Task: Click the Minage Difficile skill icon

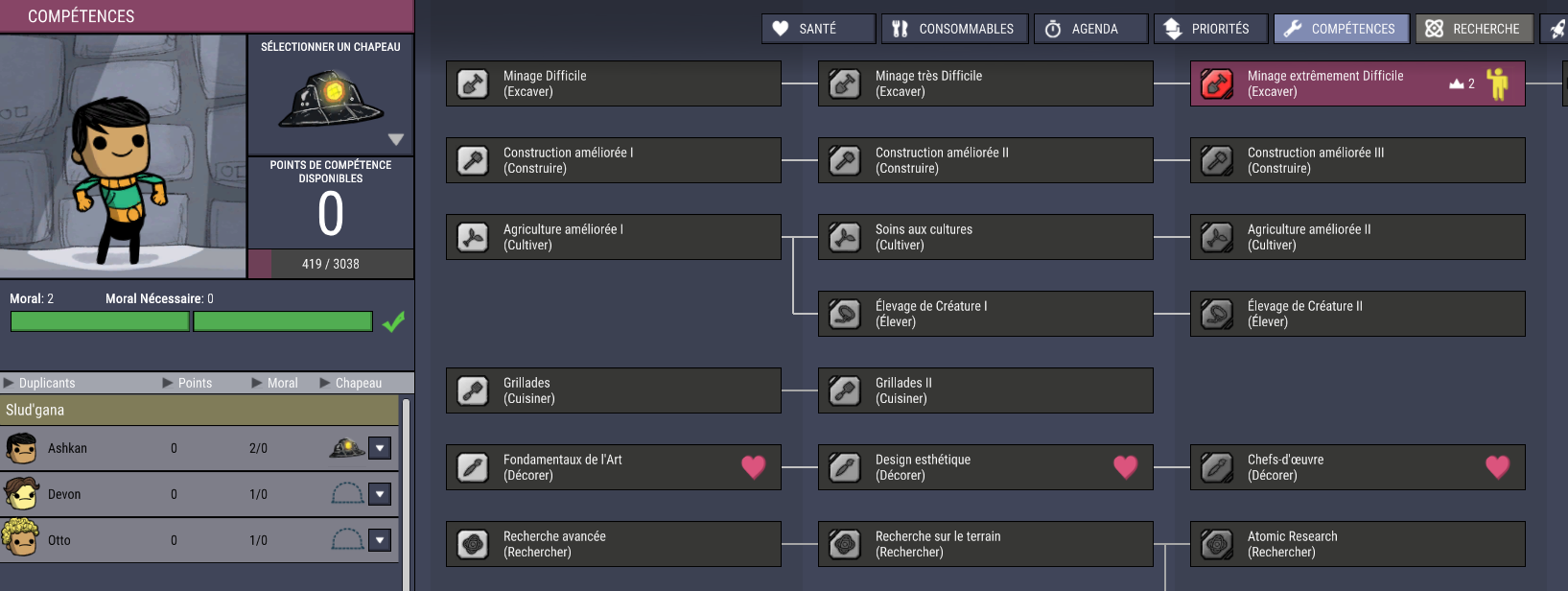Action: (473, 84)
